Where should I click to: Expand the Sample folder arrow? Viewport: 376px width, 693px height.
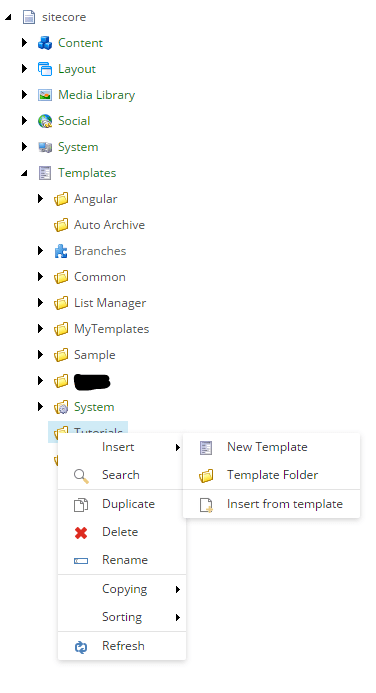tap(40, 355)
